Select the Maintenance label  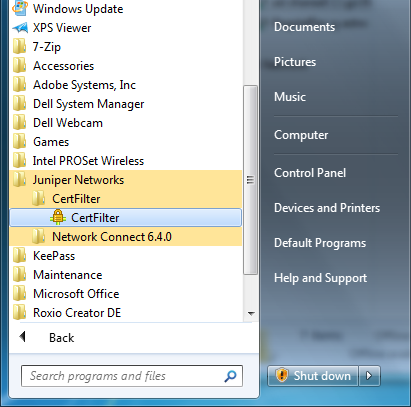click(68, 275)
